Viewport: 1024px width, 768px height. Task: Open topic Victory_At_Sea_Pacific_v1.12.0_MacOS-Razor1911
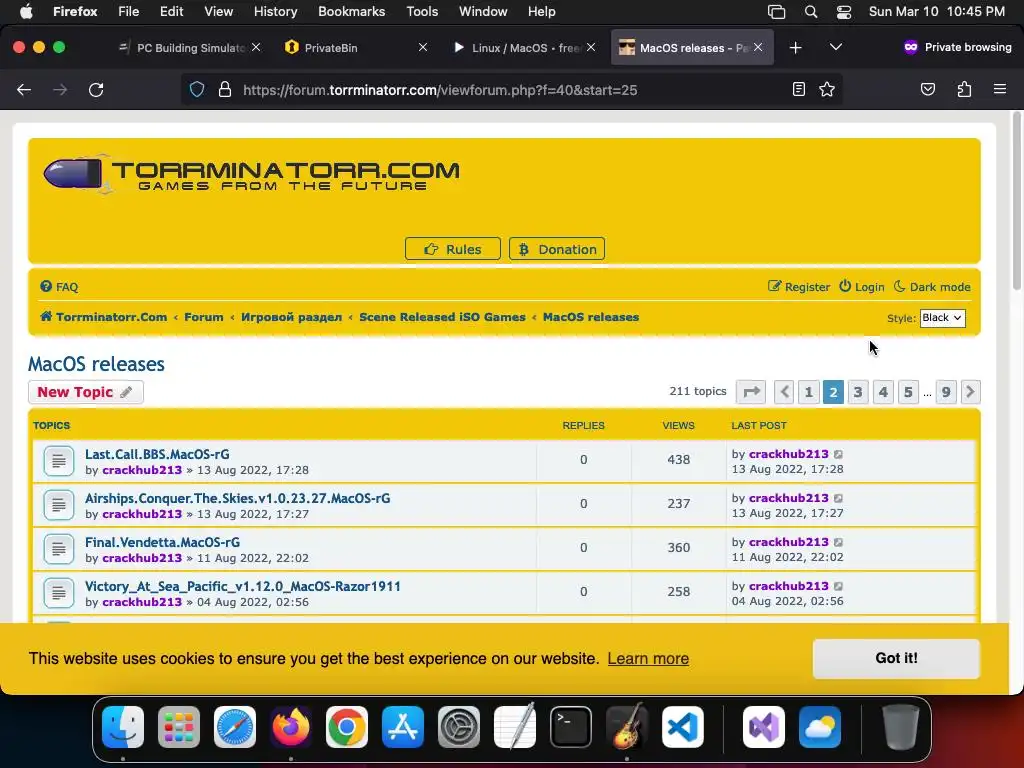coord(243,586)
